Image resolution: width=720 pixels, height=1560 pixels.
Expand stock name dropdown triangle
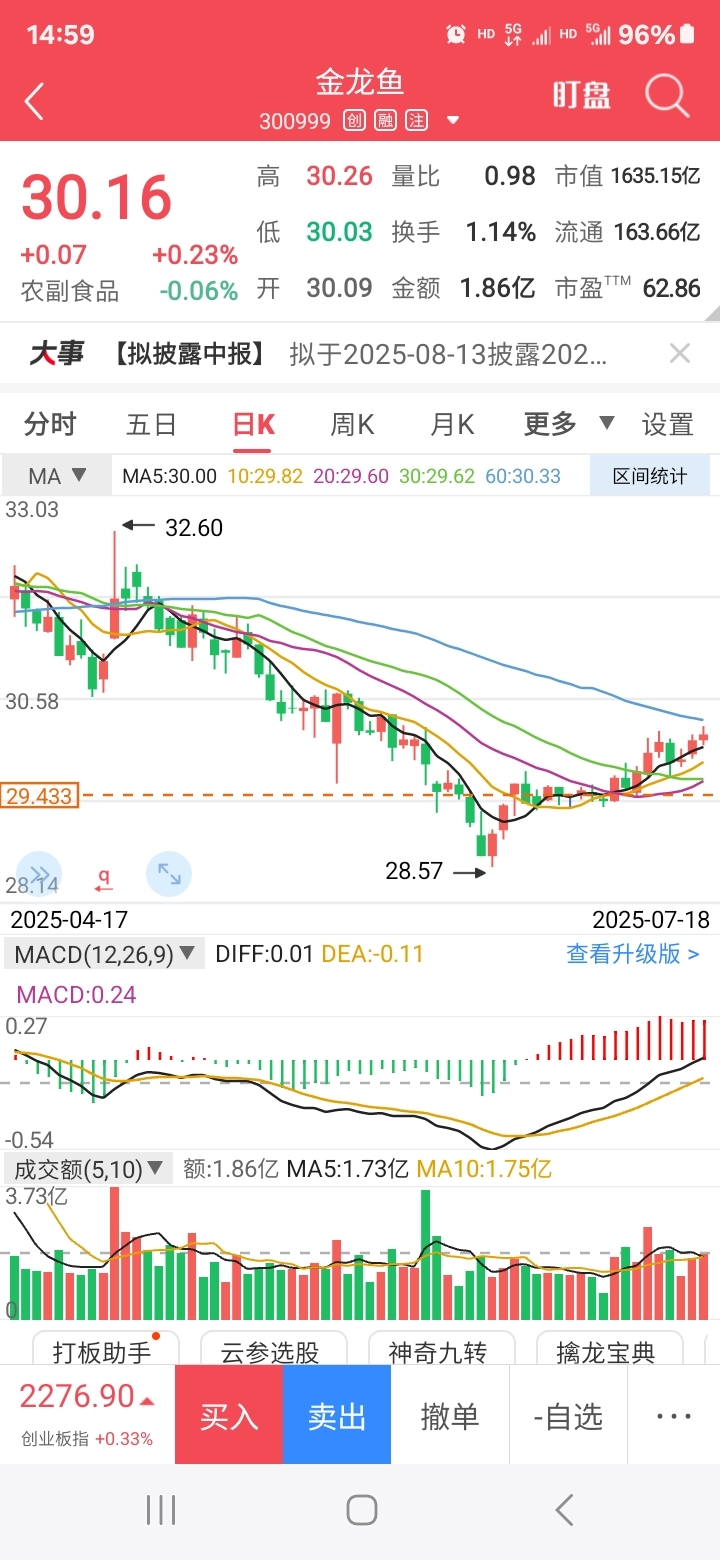pyautogui.click(x=453, y=121)
